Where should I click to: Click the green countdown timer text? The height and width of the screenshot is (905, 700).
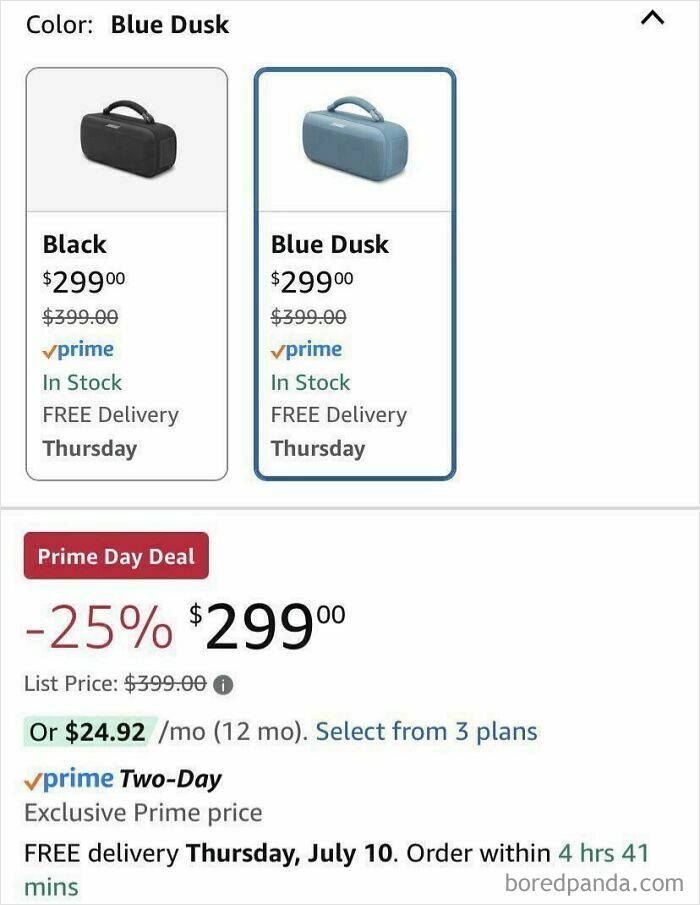(x=600, y=853)
